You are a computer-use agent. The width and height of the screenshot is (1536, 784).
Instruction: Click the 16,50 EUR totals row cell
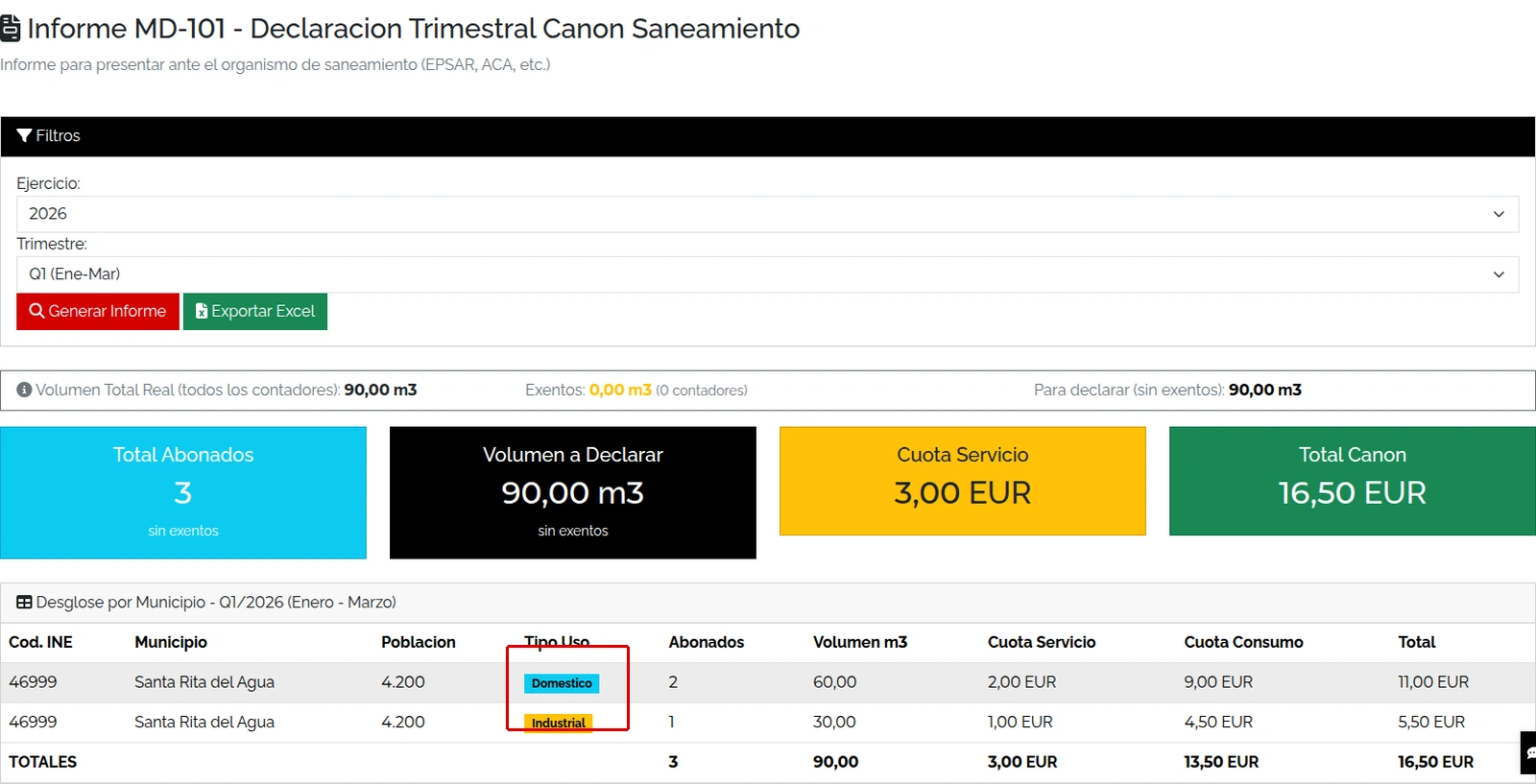pyautogui.click(x=1435, y=762)
